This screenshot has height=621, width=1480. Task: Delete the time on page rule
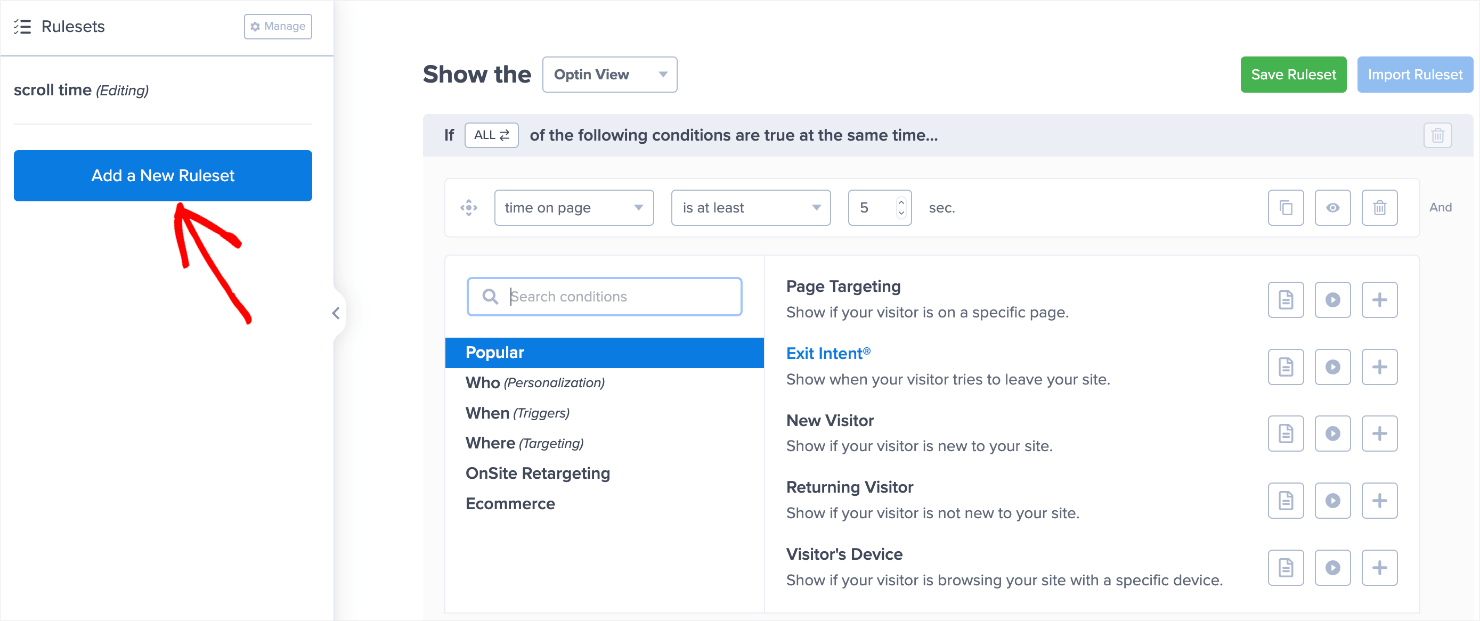pos(1379,208)
